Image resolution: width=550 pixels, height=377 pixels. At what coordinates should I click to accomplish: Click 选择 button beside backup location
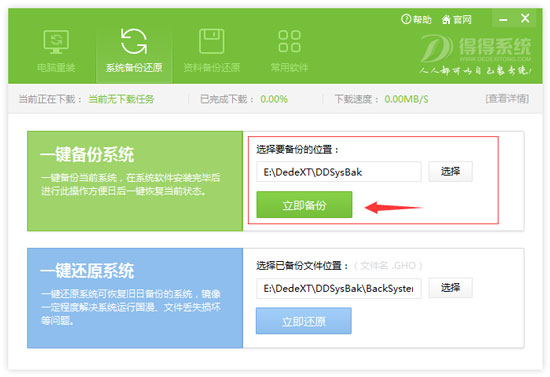coord(450,171)
